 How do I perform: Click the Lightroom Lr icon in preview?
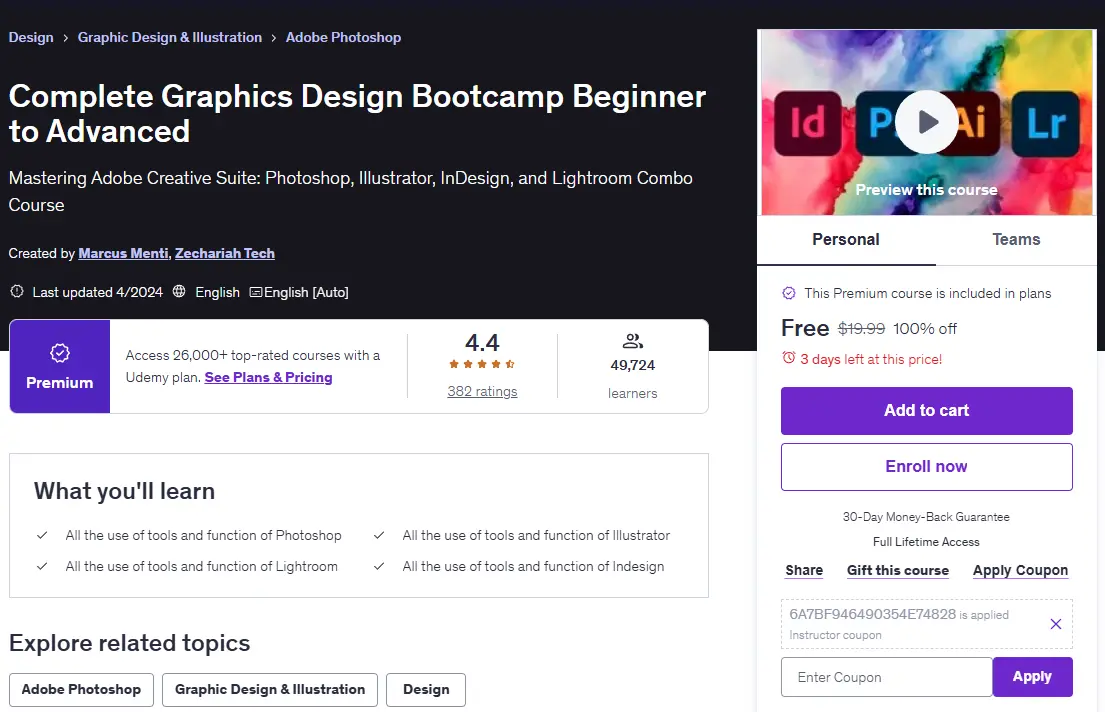click(x=1046, y=123)
